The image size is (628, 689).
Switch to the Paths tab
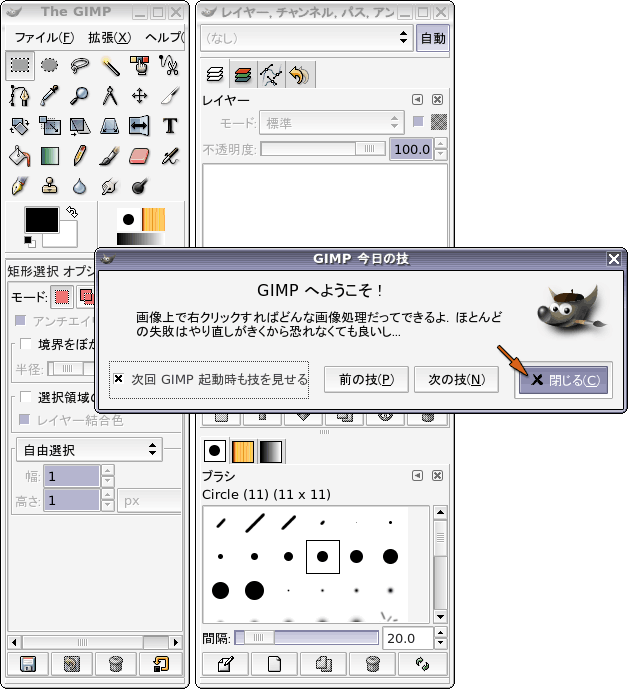[x=272, y=75]
